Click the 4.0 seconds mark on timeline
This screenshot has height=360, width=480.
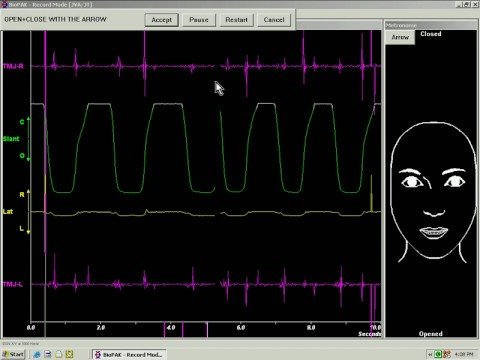(x=171, y=327)
